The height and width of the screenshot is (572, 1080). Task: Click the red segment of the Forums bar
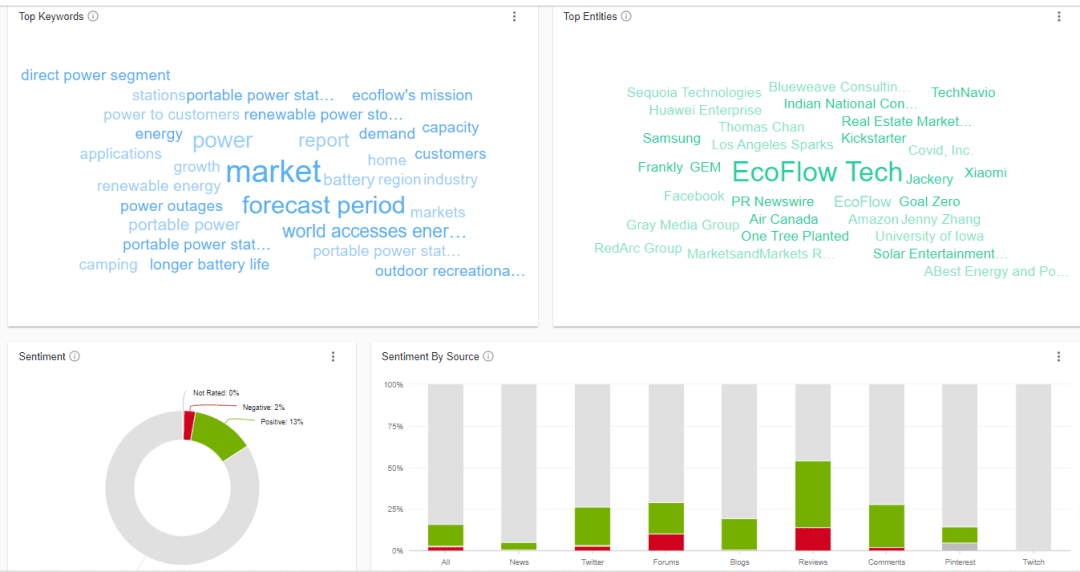[666, 542]
